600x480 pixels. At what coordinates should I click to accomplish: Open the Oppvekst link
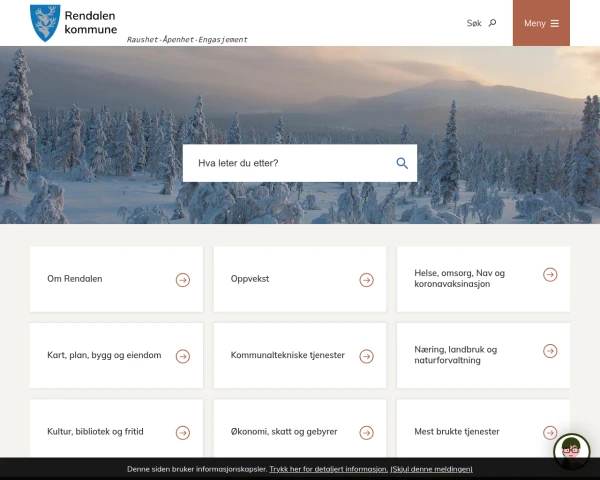250,279
